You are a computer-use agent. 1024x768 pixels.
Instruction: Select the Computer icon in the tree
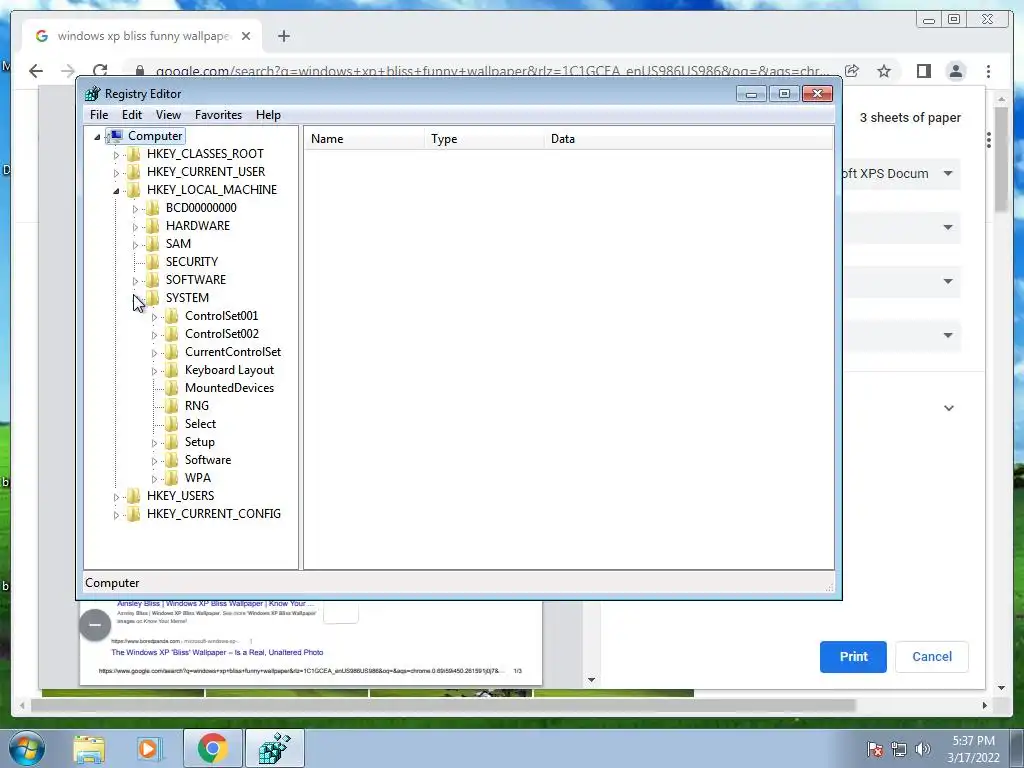click(x=116, y=136)
